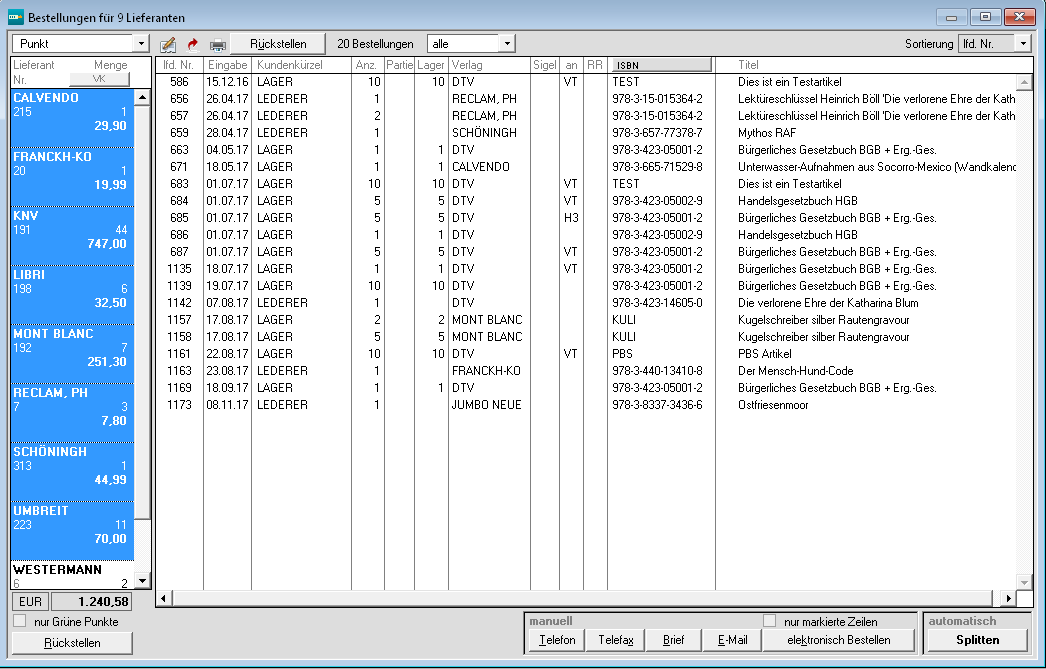This screenshot has height=669, width=1046.
Task: Click the red curved arrow icon
Action: [193, 45]
